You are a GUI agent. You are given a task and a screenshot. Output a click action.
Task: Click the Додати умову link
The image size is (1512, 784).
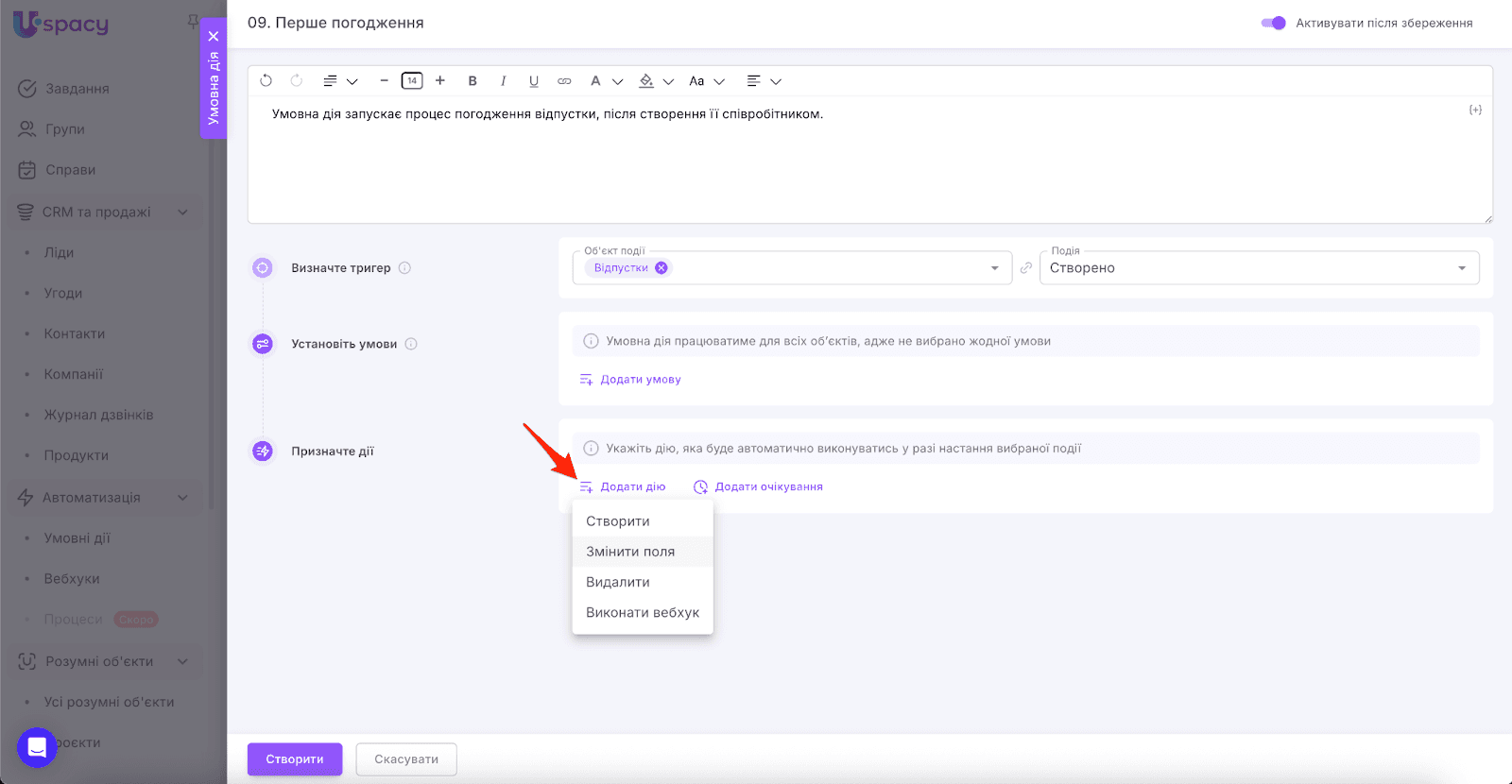point(640,380)
